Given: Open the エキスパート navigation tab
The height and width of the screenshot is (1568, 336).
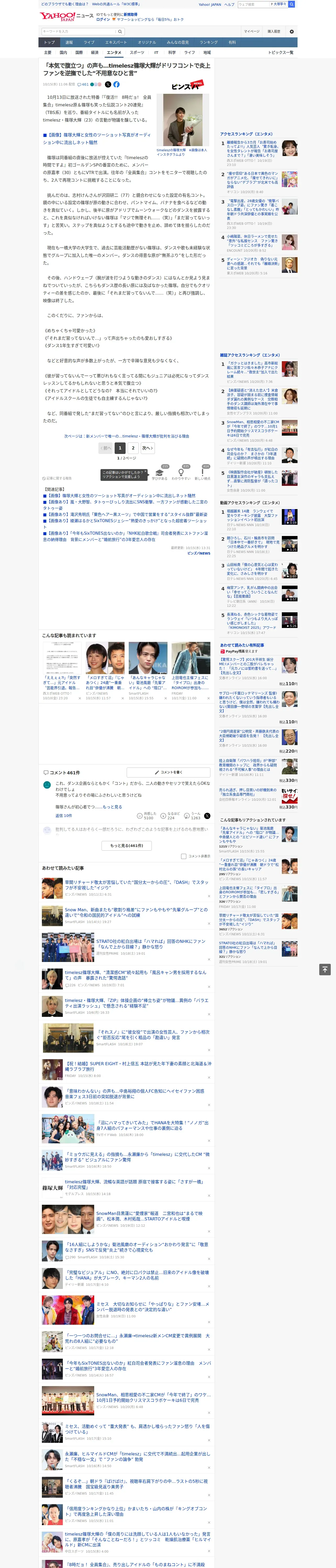Looking at the screenshot, I should tap(116, 43).
